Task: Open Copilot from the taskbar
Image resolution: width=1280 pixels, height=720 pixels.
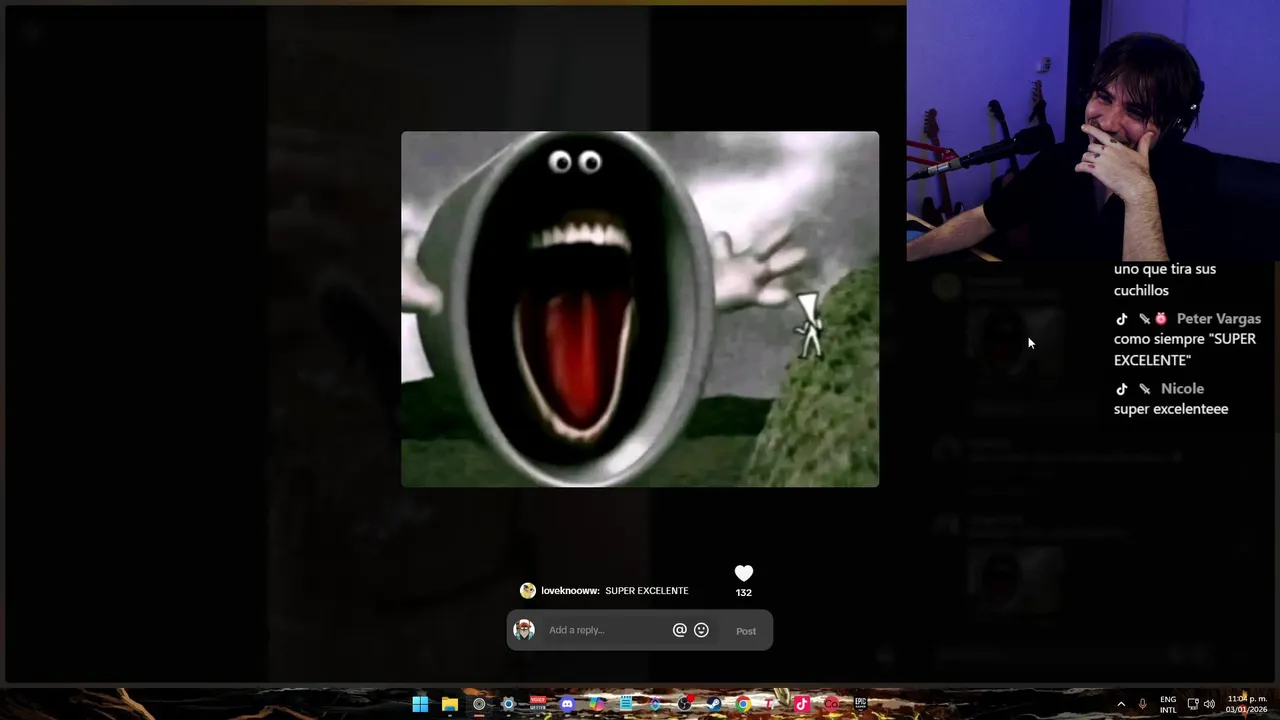Action: coord(597,704)
